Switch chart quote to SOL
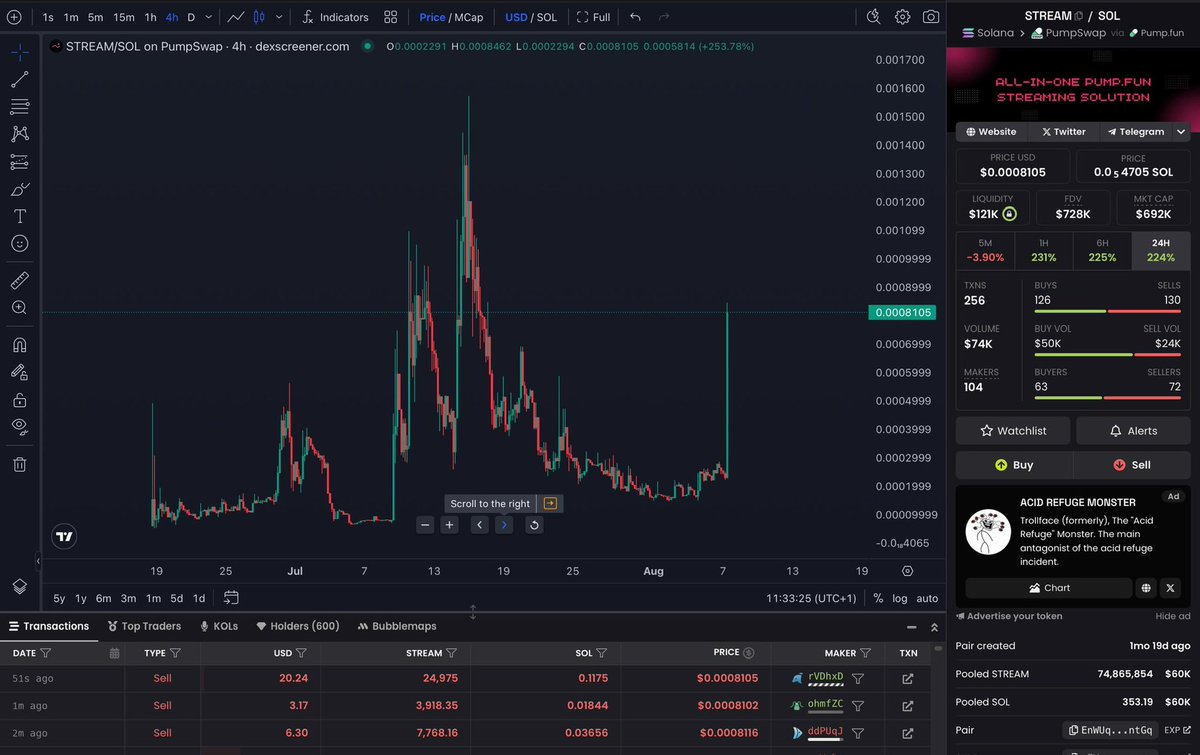The width and height of the screenshot is (1200, 755). click(547, 17)
